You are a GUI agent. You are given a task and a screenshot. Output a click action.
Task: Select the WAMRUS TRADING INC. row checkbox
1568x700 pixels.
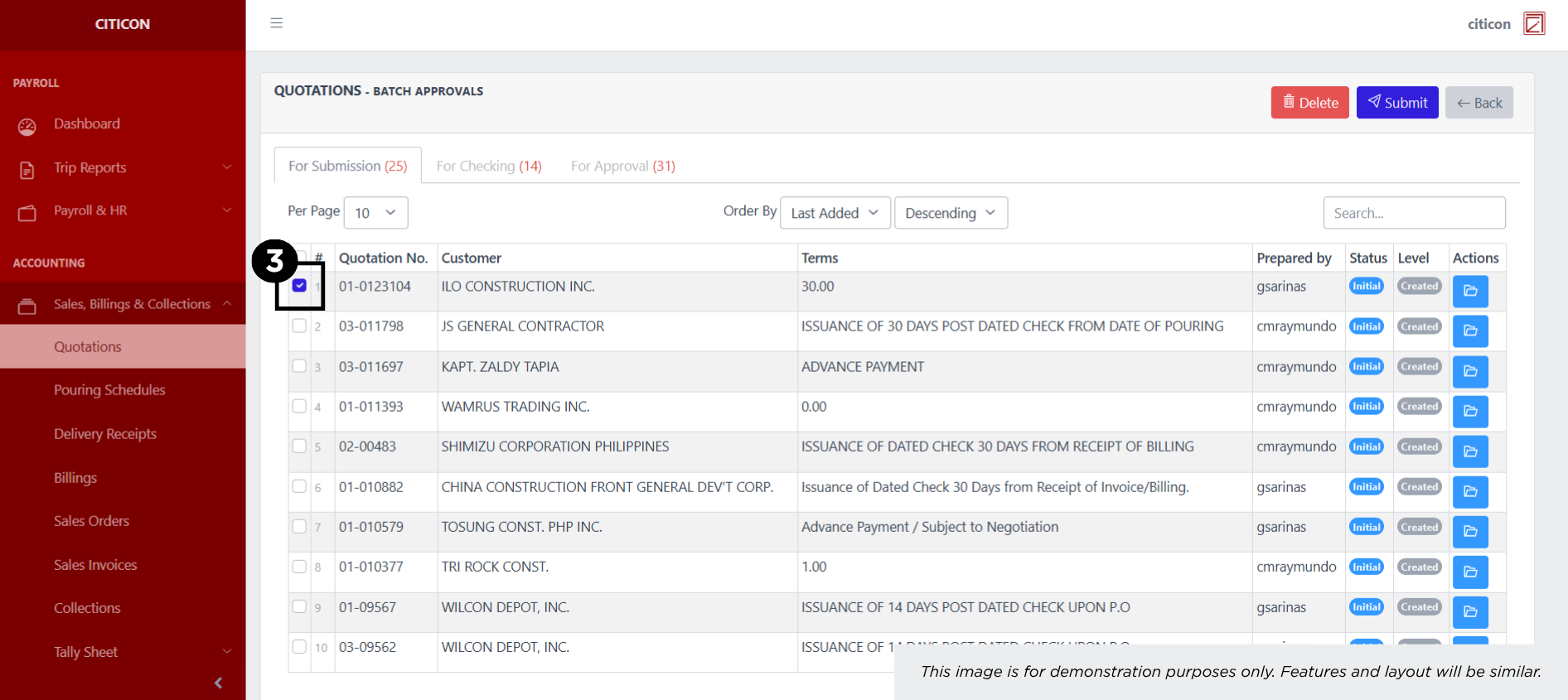tap(299, 406)
